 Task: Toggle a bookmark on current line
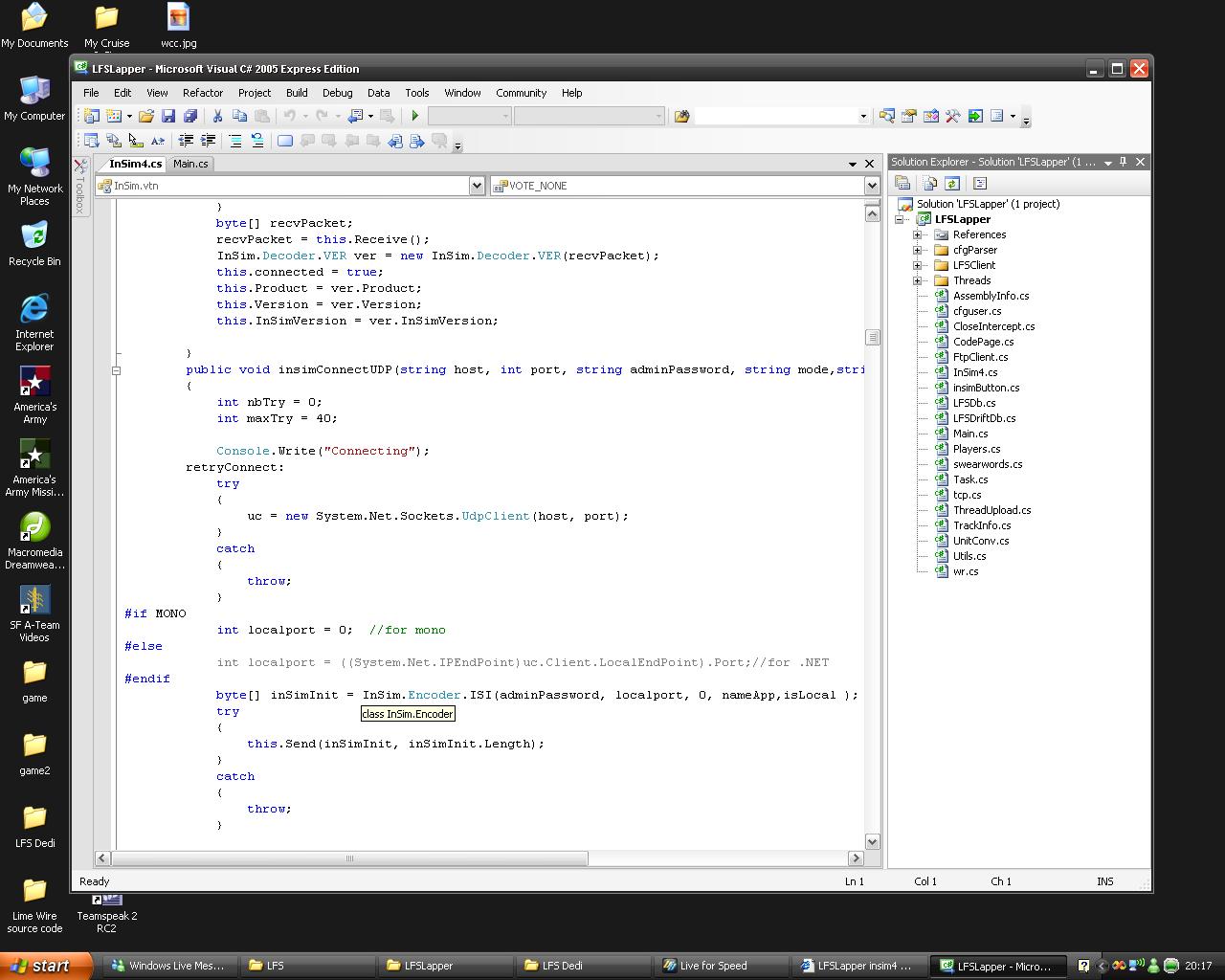(x=284, y=141)
